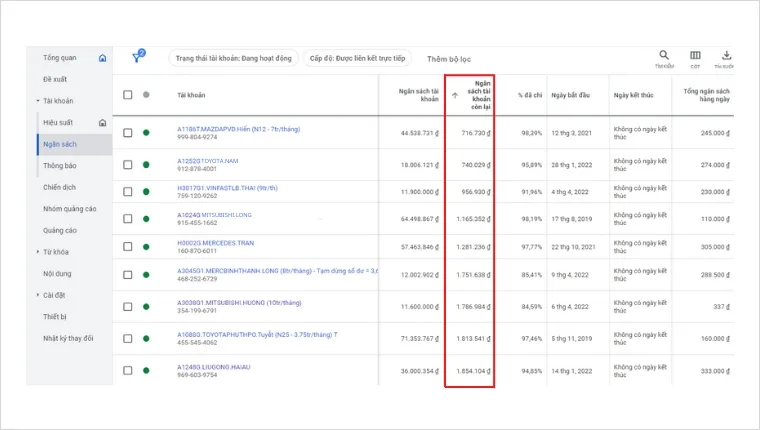Click remaining budget value 716.730 ₫
This screenshot has width=760, height=430.
476,133
